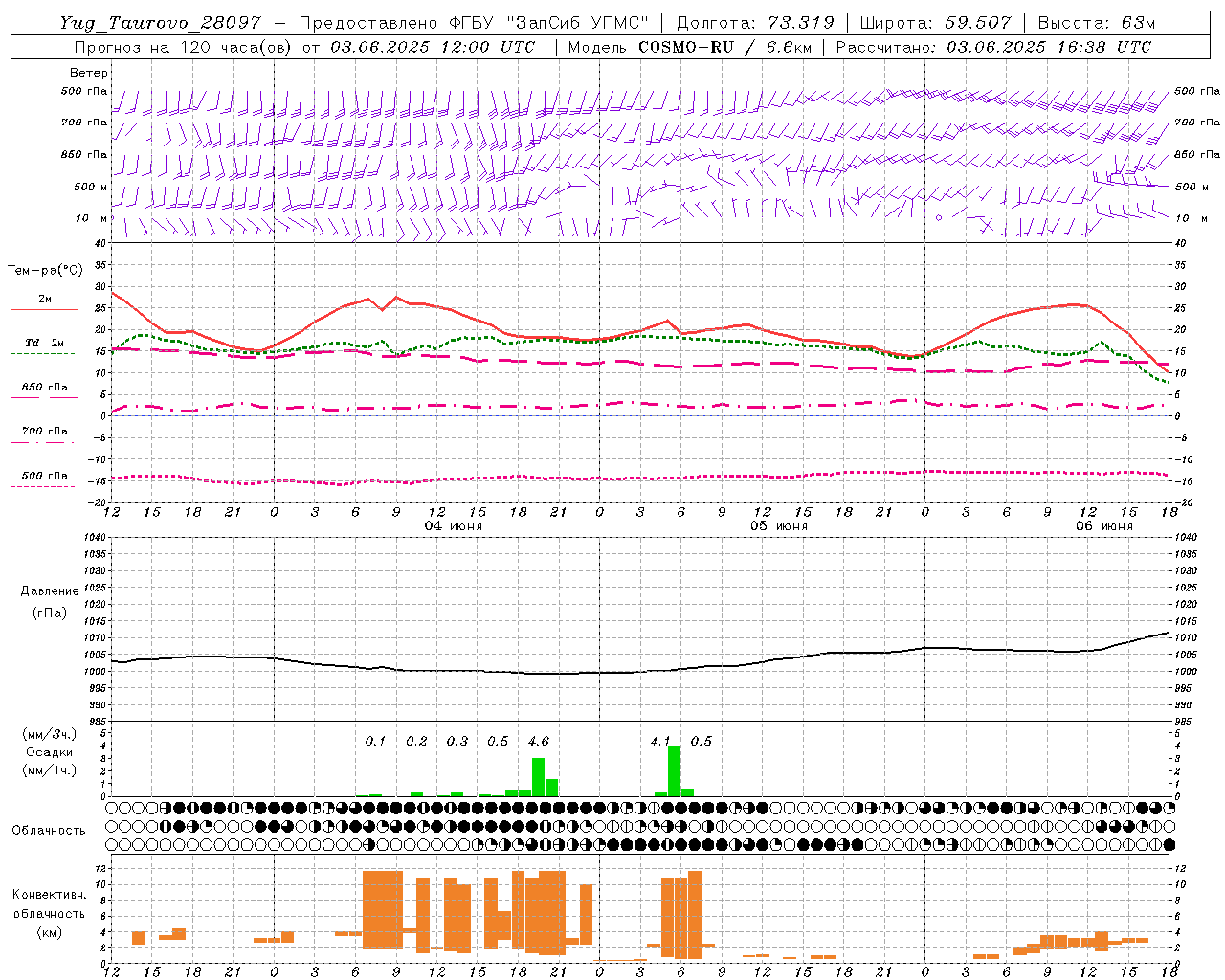This screenshot has height=980, width=1225.
Task: Click the 06 июня date label
Action: pyautogui.click(x=1104, y=526)
